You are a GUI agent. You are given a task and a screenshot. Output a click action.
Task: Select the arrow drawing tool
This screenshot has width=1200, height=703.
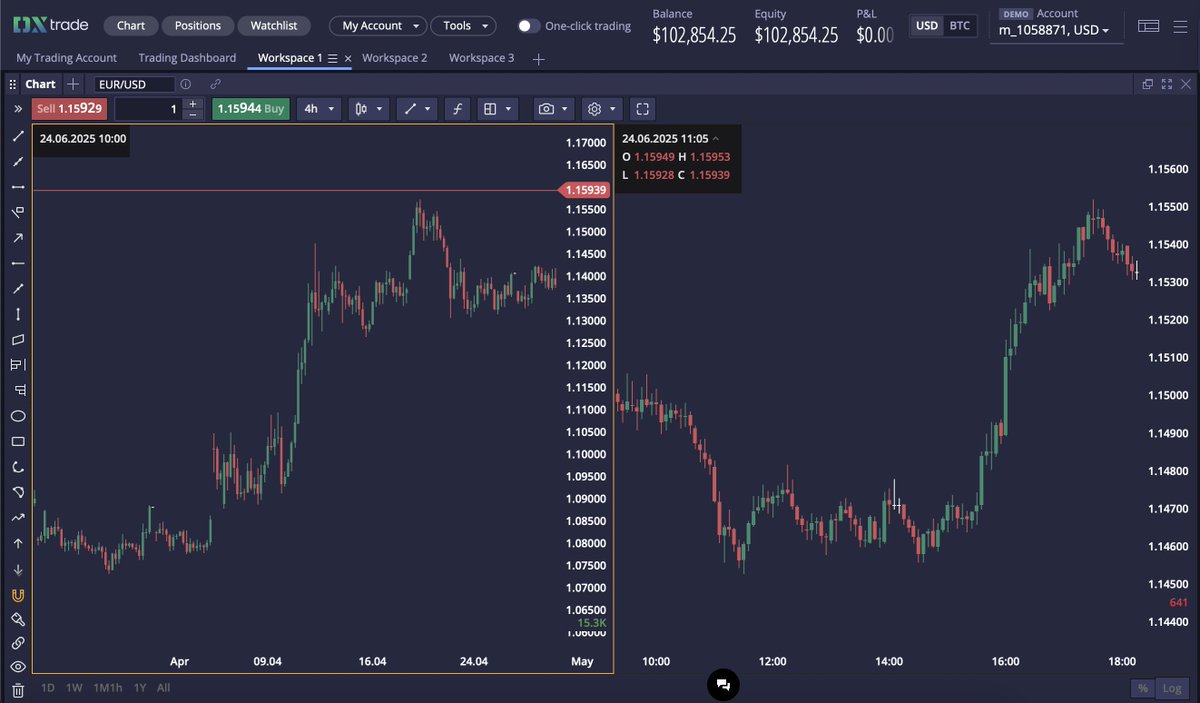(x=18, y=238)
